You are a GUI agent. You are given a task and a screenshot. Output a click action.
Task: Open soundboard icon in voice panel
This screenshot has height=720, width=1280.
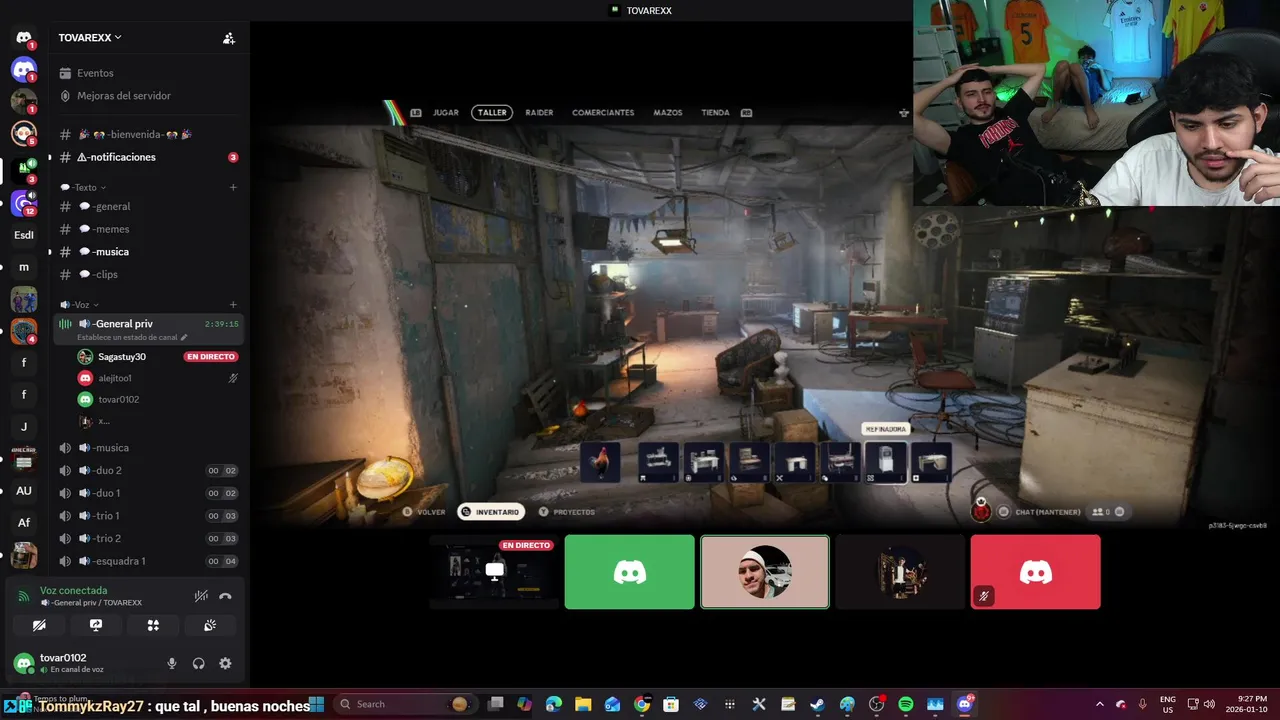(210, 625)
